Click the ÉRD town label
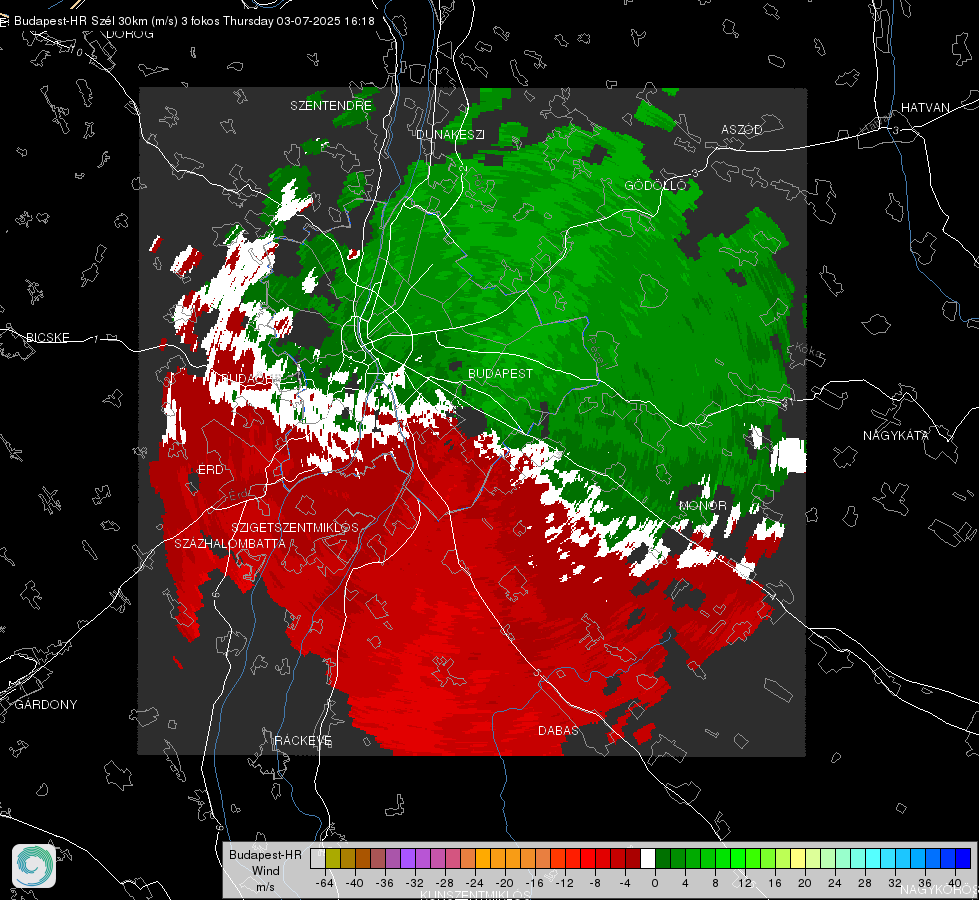This screenshot has height=900, width=979. point(210,469)
